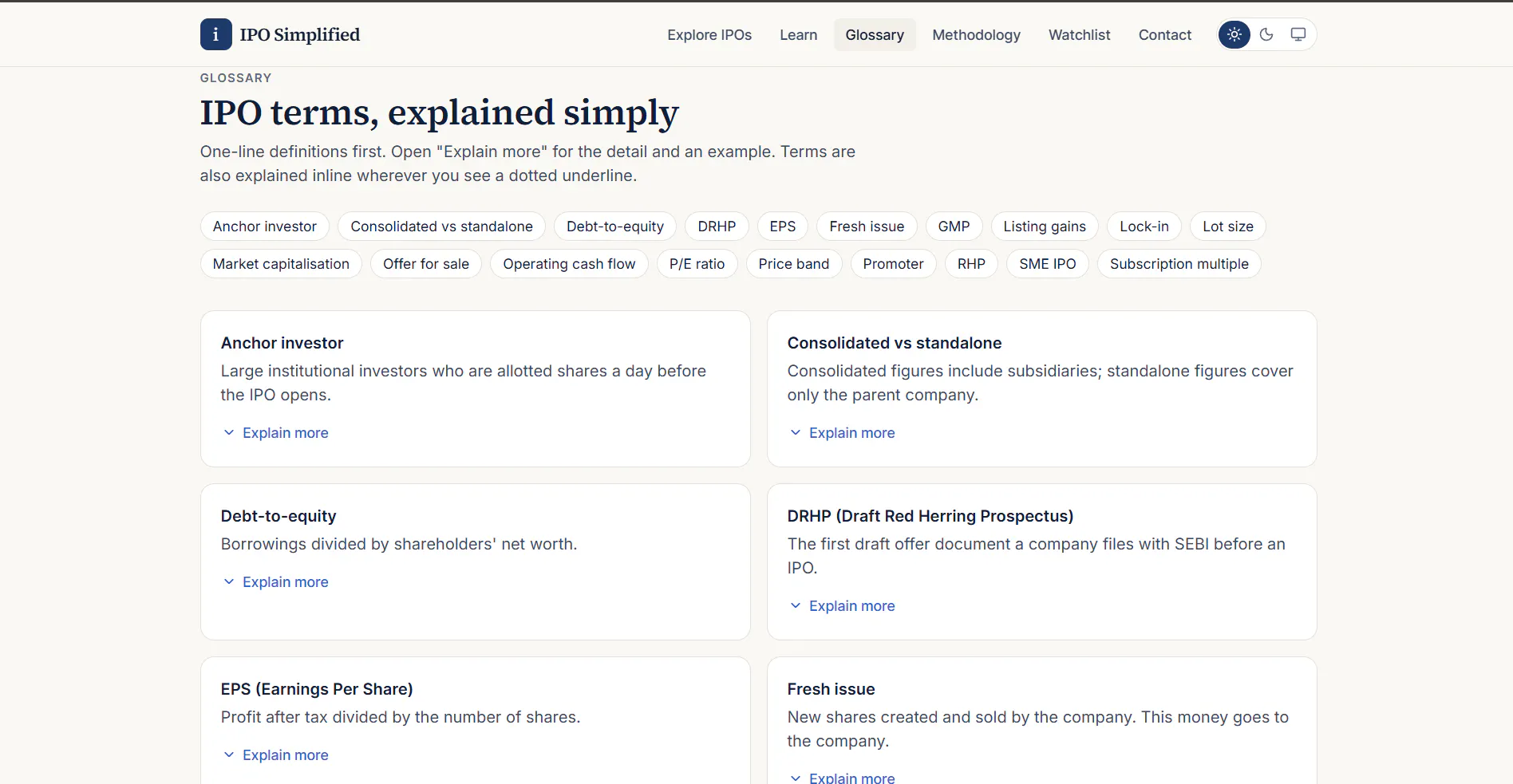
Task: Expand Explain more under Anchor investor
Action: pyautogui.click(x=275, y=433)
